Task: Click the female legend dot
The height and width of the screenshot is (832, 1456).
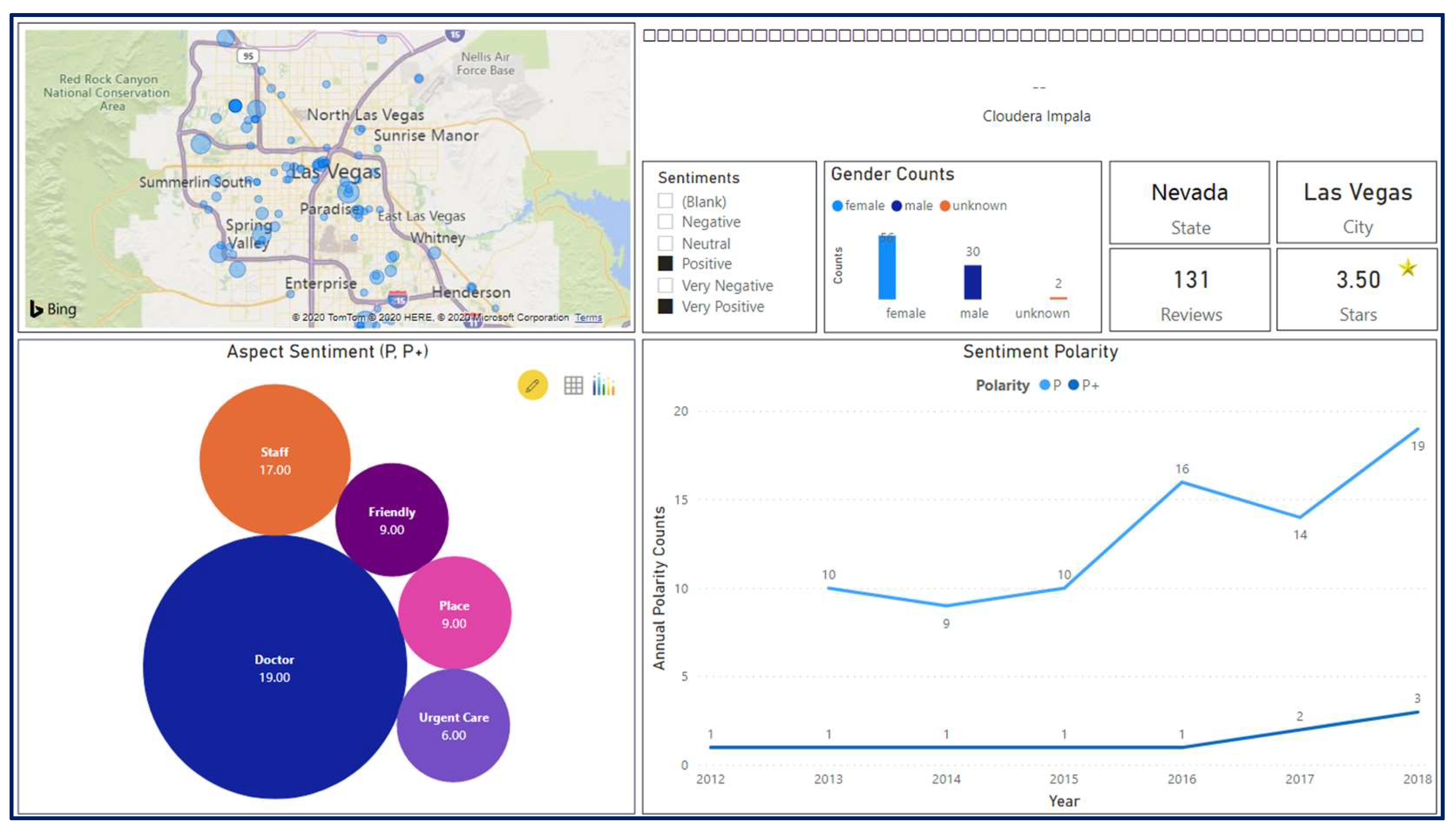Action: pyautogui.click(x=837, y=206)
